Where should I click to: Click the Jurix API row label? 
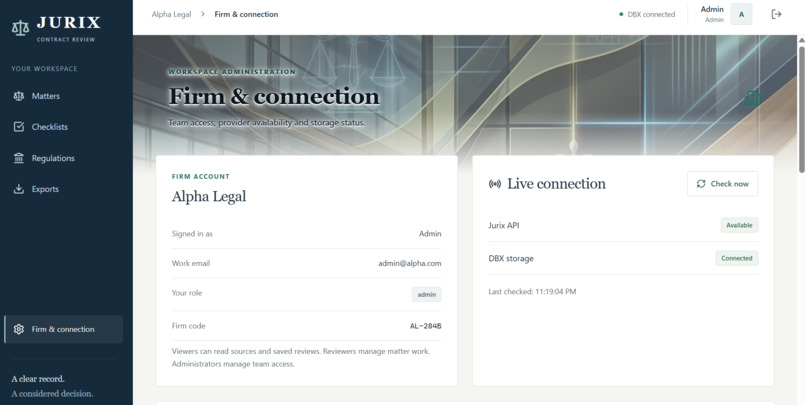[504, 225]
